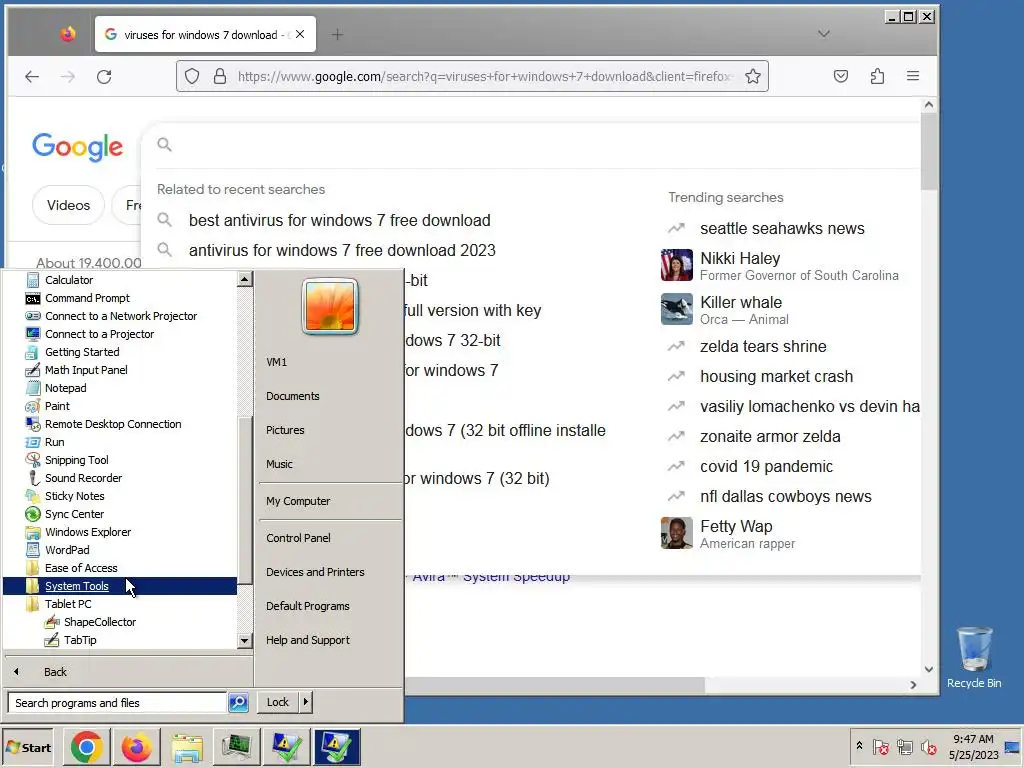The width and height of the screenshot is (1024, 768).
Task: Open TabTip under Tablet PC
Action: pyautogui.click(x=80, y=640)
